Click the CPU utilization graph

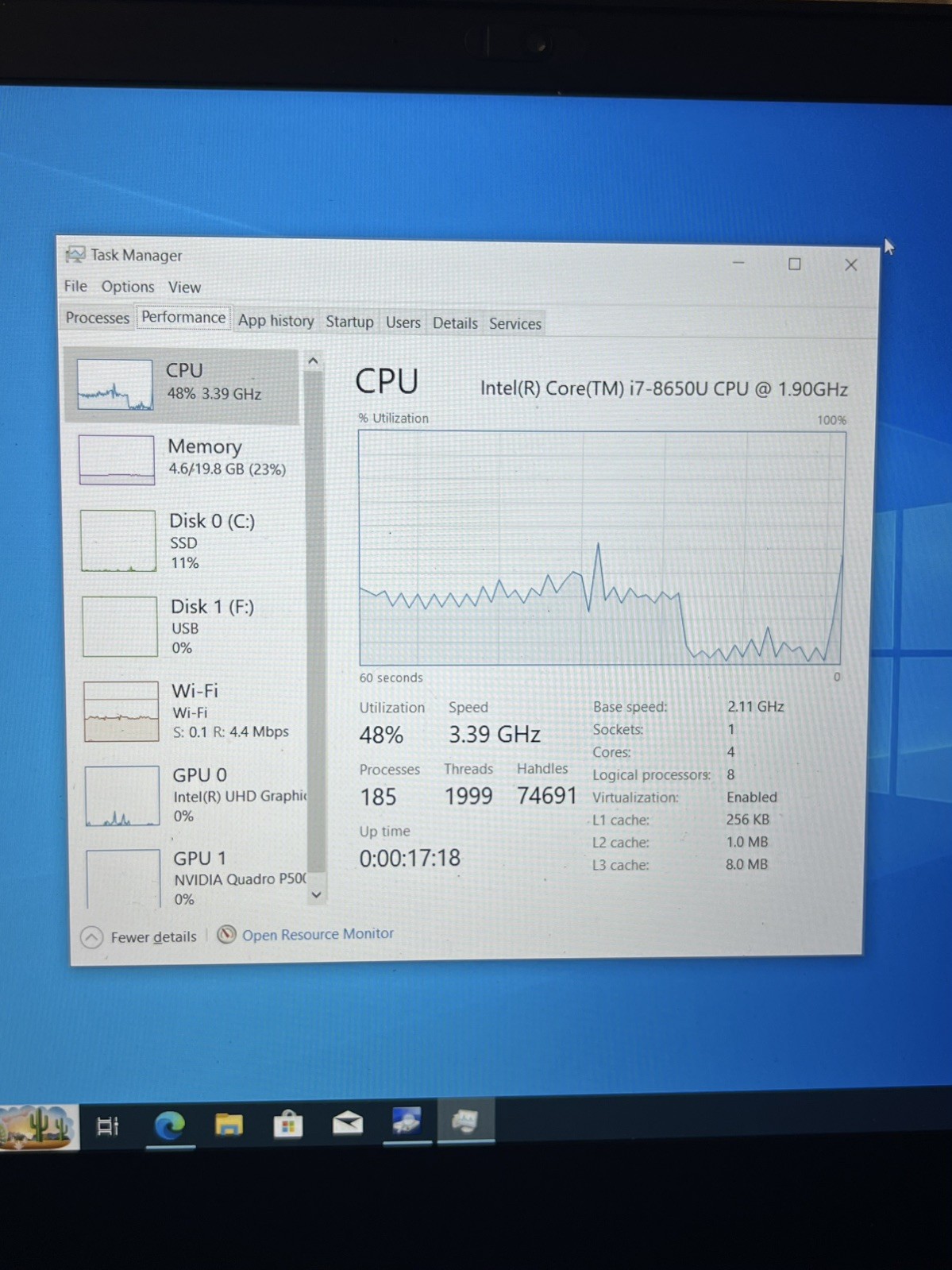pos(603,548)
